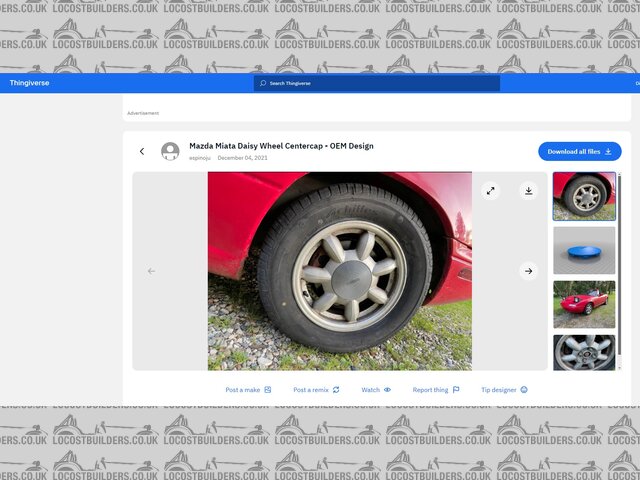
Task: Open the designer's profile avatar
Action: coord(171,152)
